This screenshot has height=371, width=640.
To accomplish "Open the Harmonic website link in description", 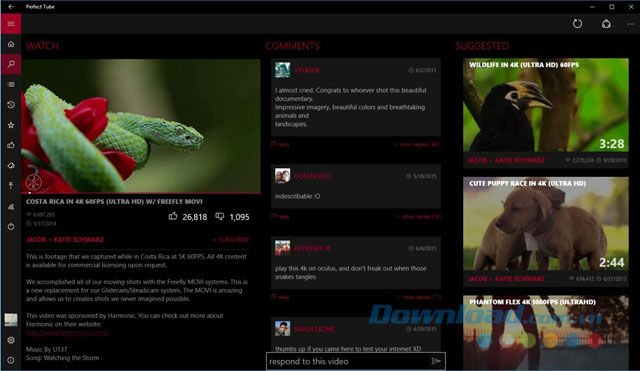I will tap(68, 333).
